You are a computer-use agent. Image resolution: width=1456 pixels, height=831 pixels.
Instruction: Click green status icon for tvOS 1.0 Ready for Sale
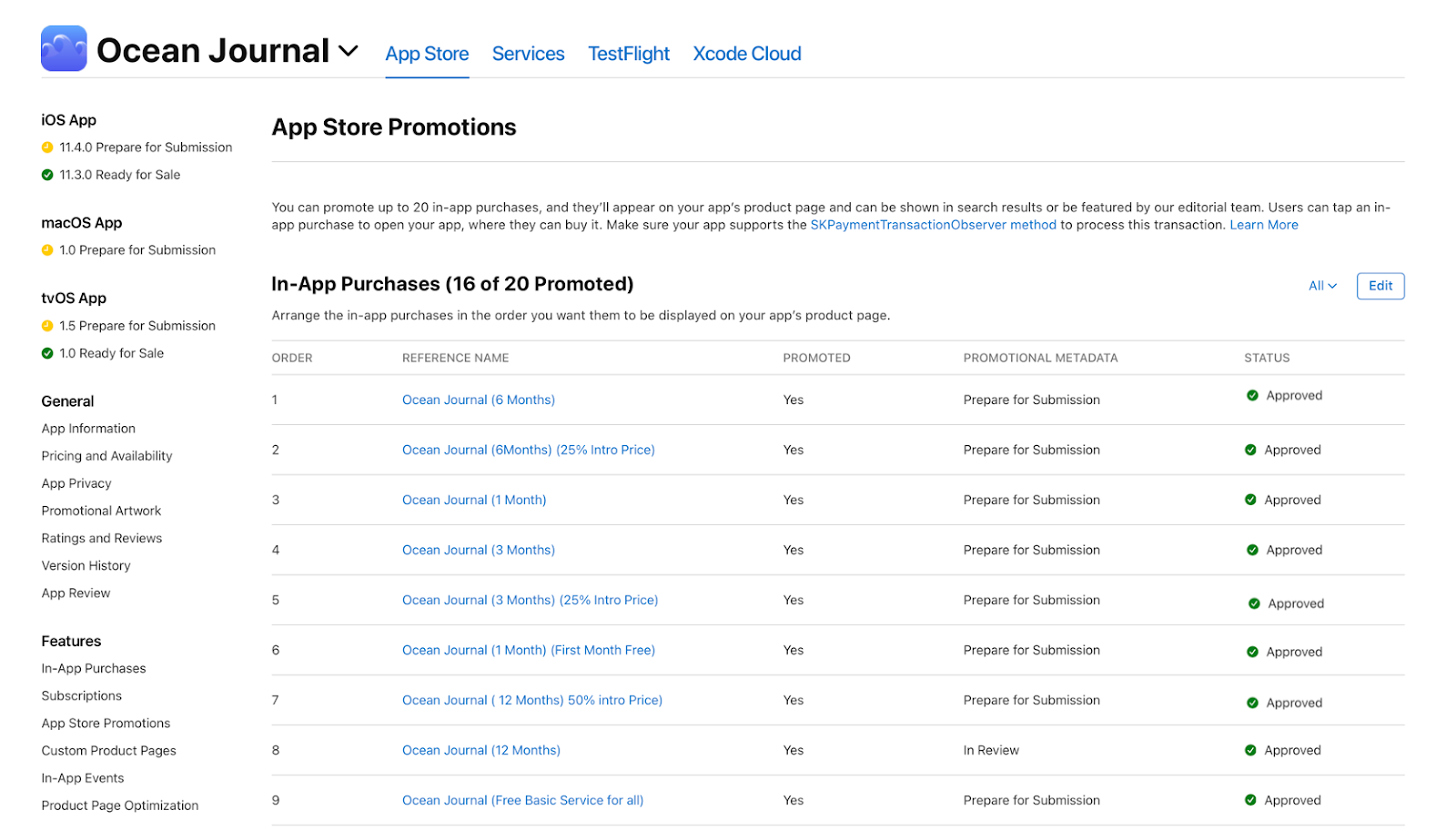click(x=47, y=353)
